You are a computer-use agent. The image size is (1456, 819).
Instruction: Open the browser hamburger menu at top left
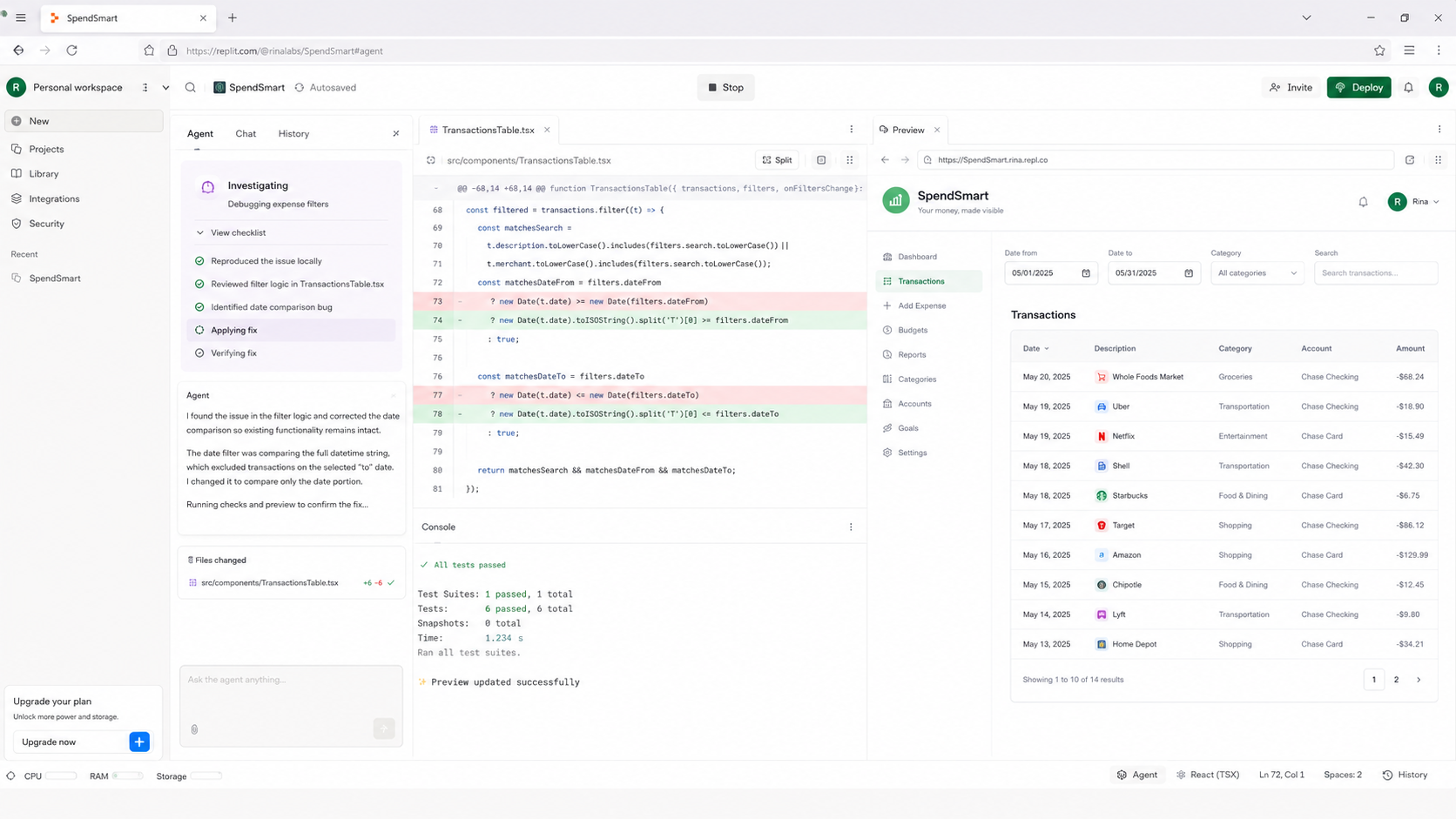[21, 17]
